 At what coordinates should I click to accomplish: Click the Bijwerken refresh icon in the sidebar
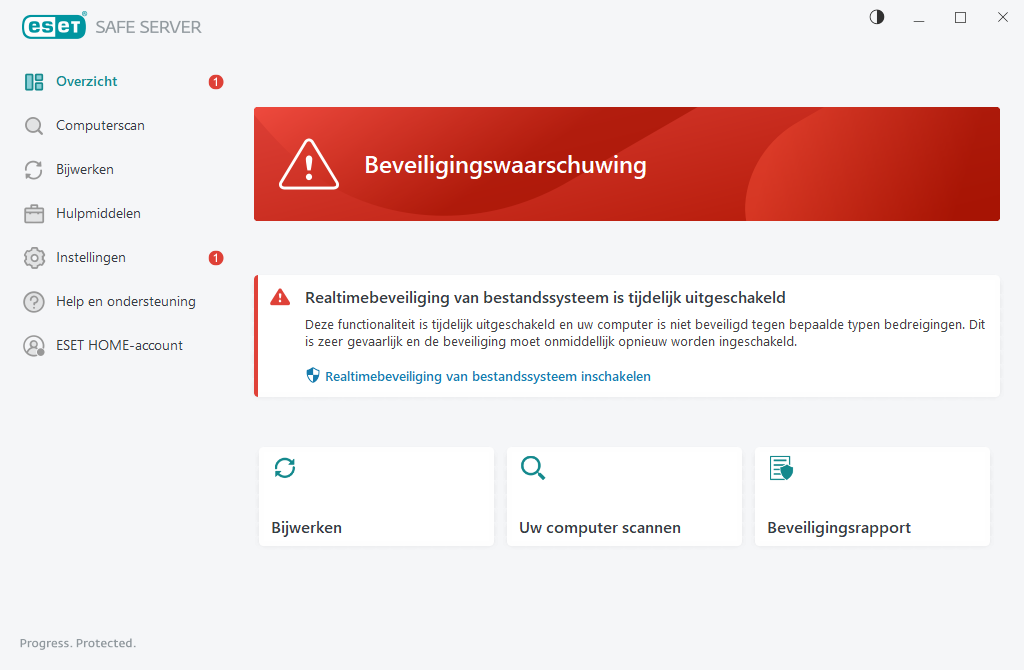pyautogui.click(x=34, y=169)
